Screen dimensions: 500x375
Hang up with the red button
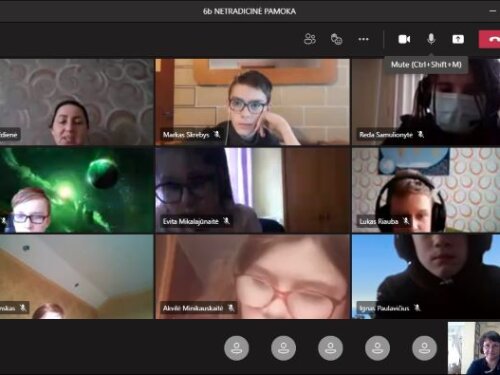pos(489,39)
